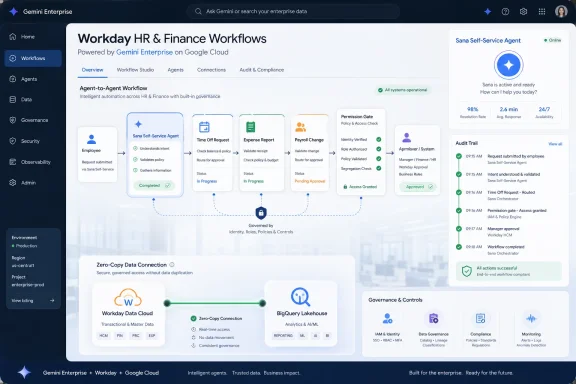Viewport: 576px width, 384px height.
Task: Click the Compliance document icon
Action: [480, 318]
